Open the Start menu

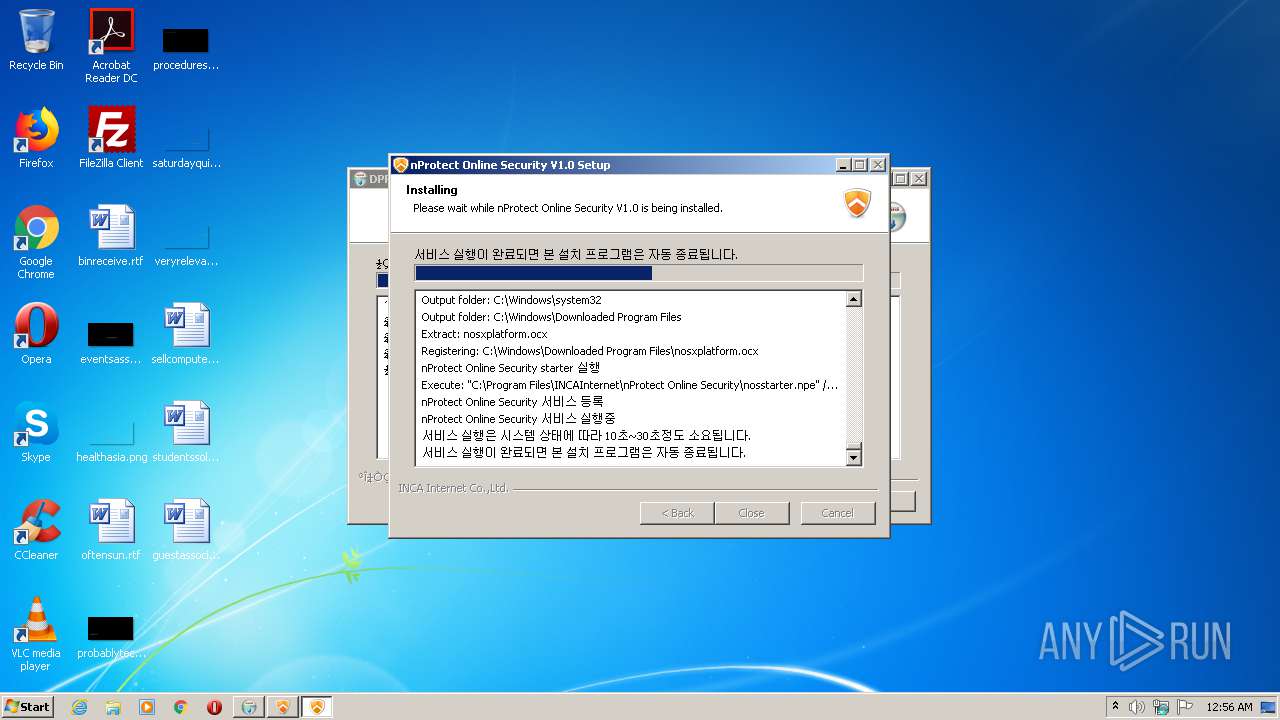(x=28, y=707)
